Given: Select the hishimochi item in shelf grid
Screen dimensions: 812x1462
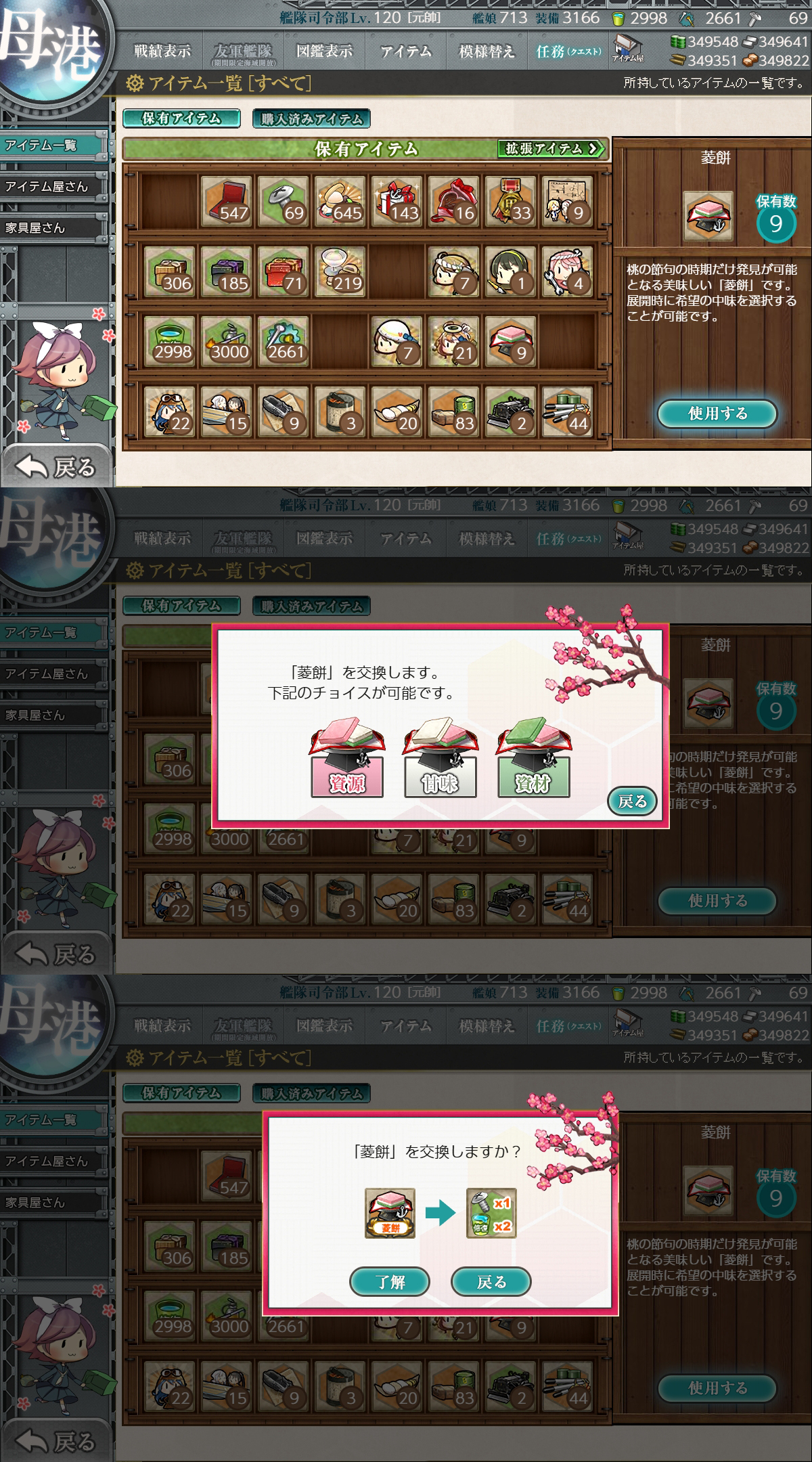Looking at the screenshot, I should [511, 340].
